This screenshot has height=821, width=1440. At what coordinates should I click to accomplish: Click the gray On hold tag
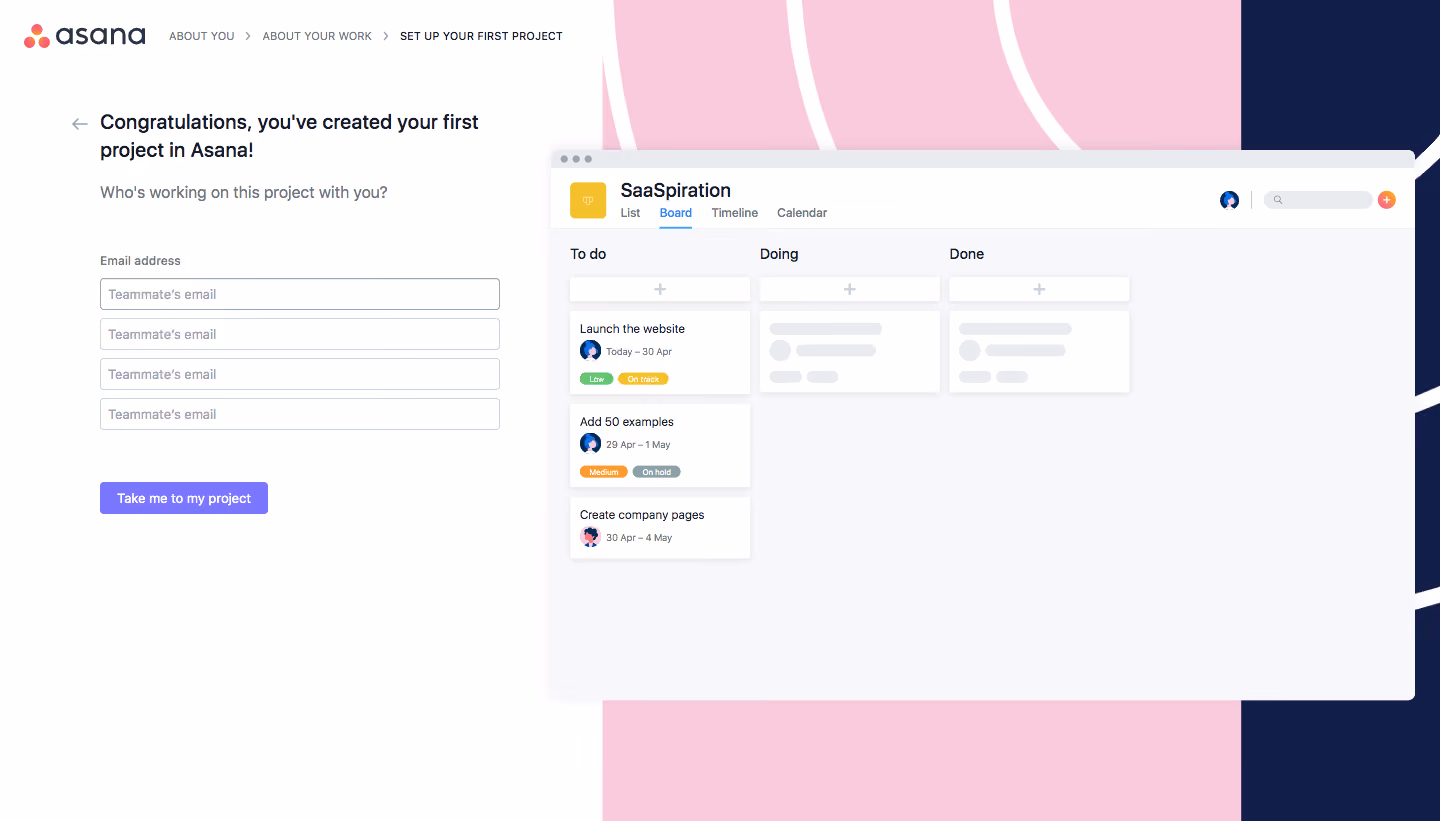coord(656,472)
